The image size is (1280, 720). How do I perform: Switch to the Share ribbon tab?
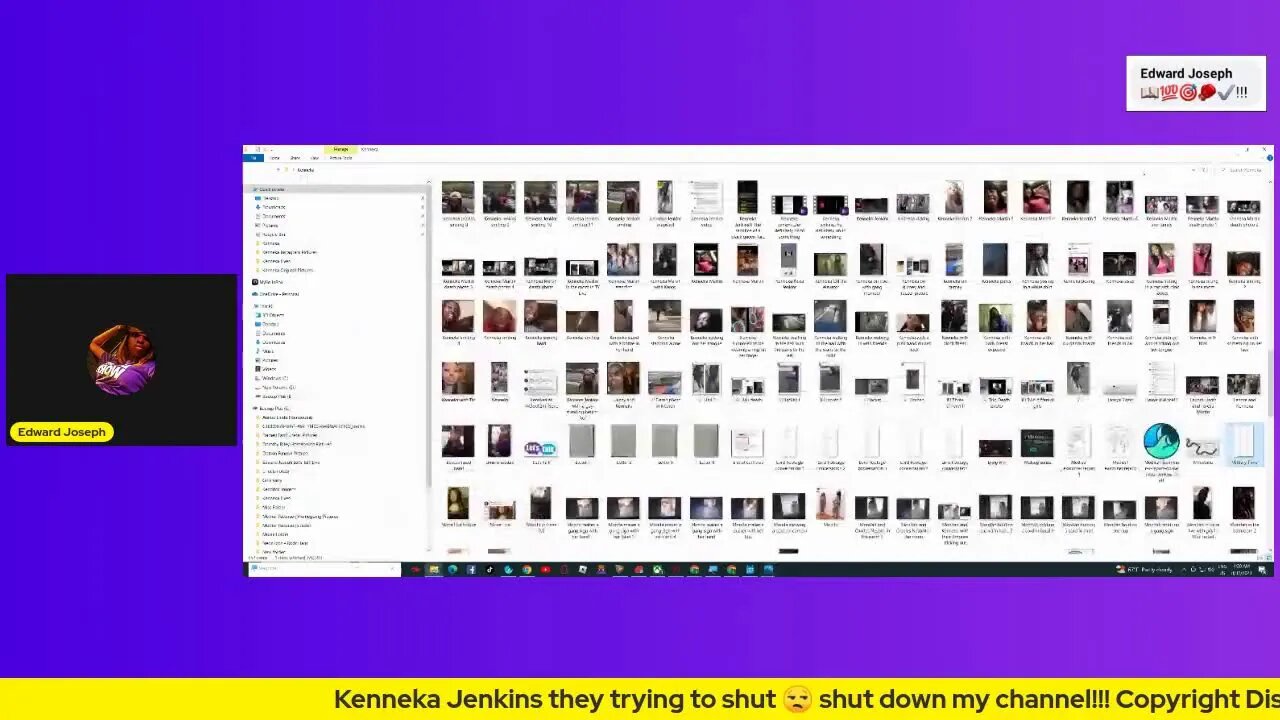point(295,158)
